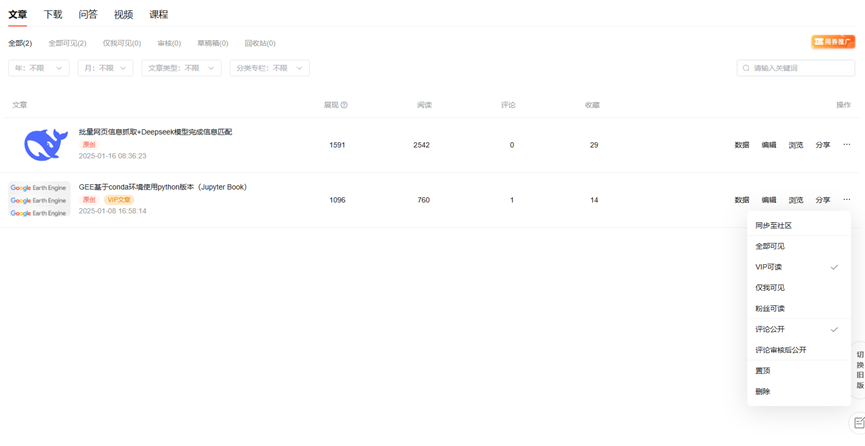Select 评论审核后公开 in the menu
The width and height of the screenshot is (865, 446).
point(799,350)
